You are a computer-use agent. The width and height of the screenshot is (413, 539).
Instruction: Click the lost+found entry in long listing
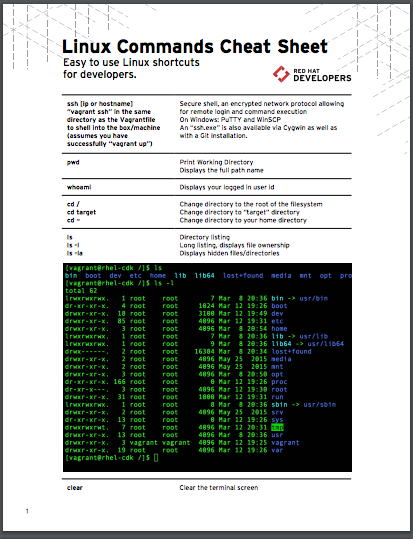[291, 351]
